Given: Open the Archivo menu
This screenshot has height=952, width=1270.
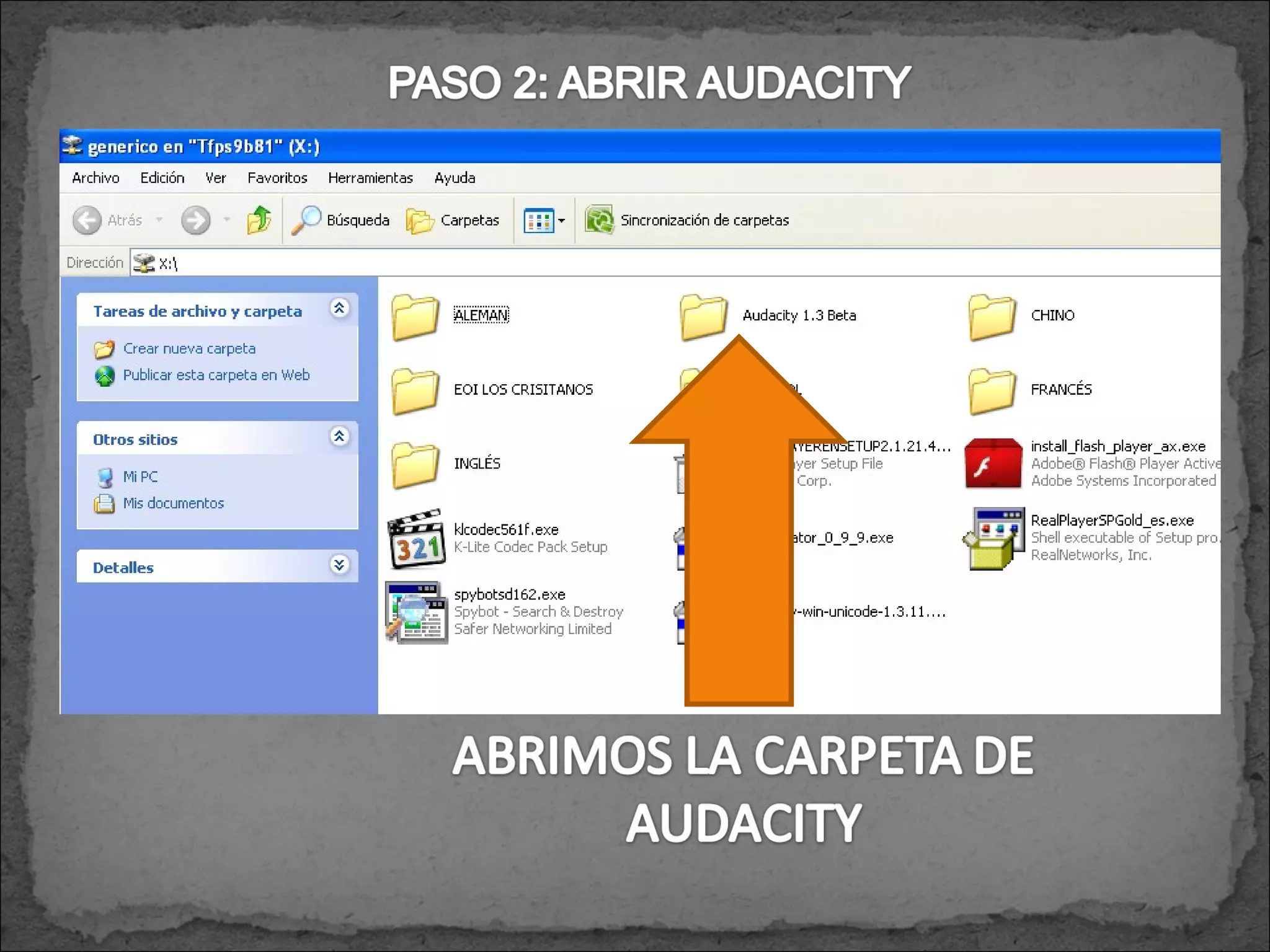Looking at the screenshot, I should [x=95, y=178].
